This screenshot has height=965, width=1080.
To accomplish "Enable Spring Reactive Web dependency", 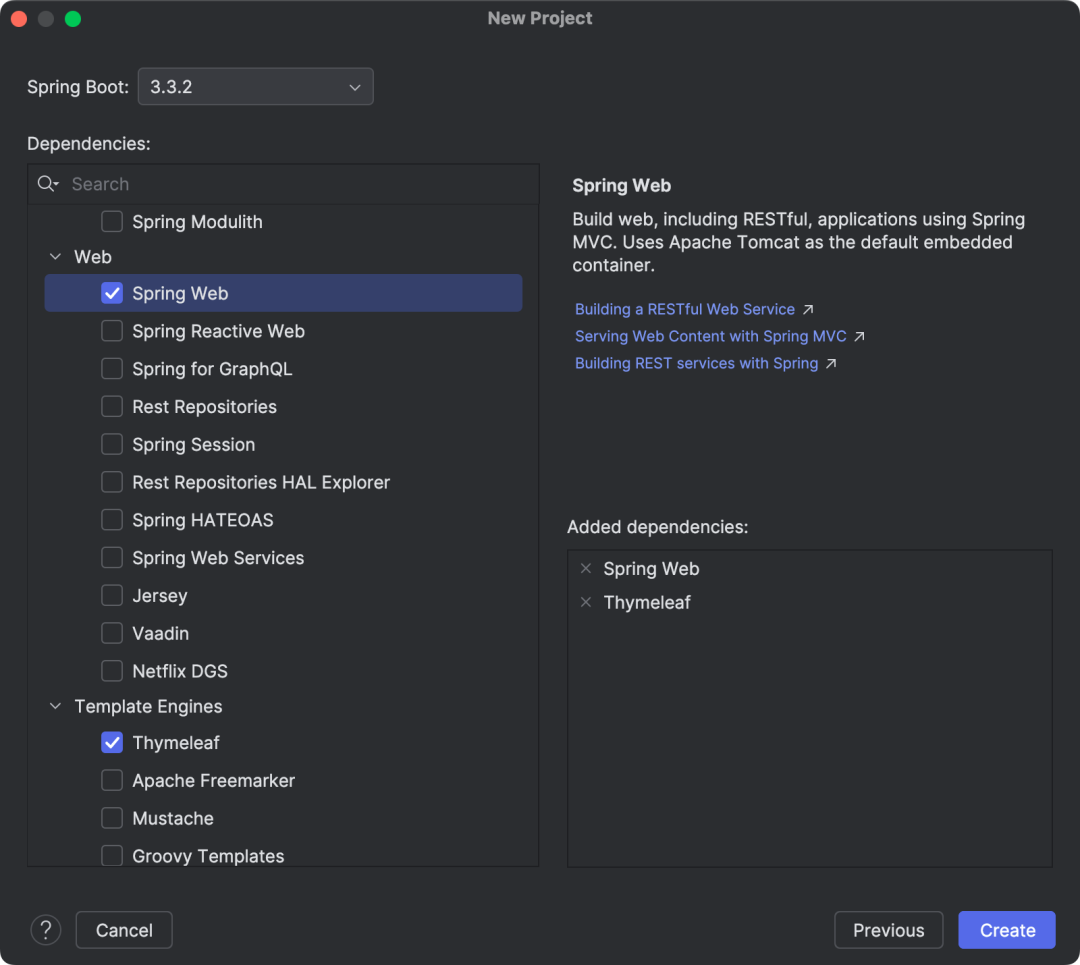I will 112,331.
